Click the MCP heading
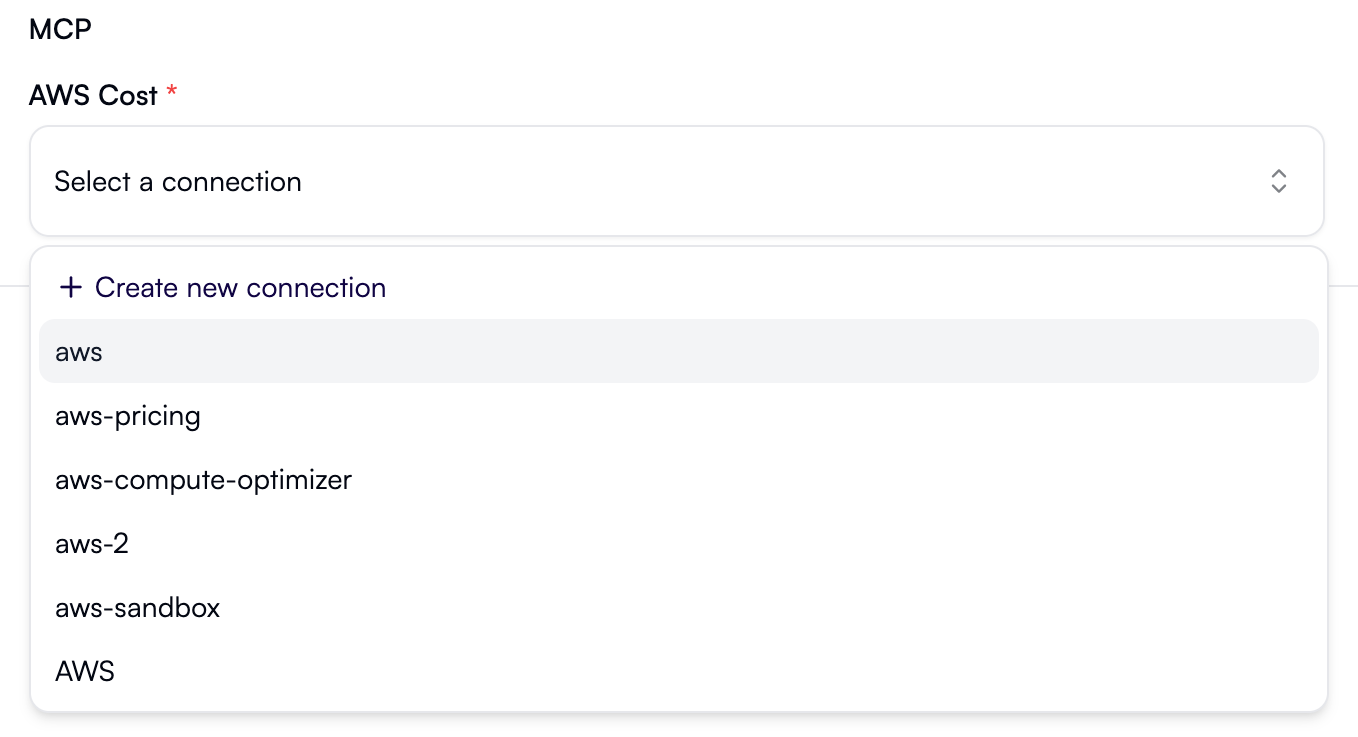The width and height of the screenshot is (1358, 737). click(60, 28)
